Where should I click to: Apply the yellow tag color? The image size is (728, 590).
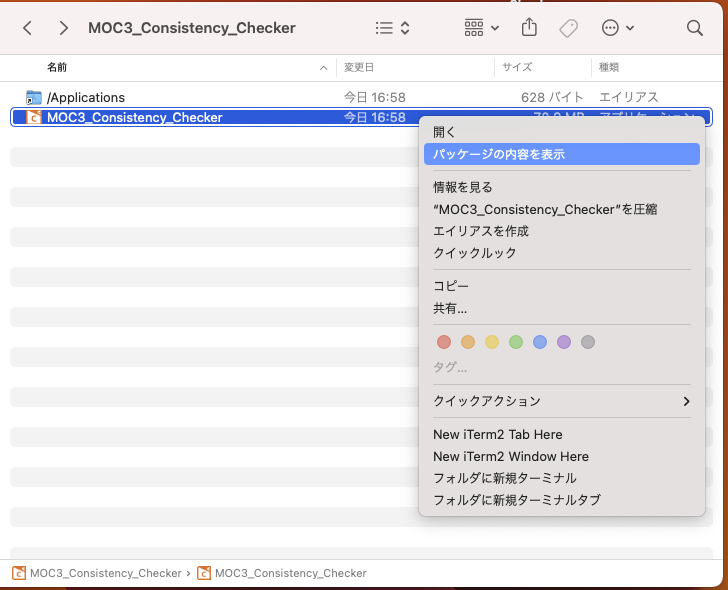click(492, 342)
